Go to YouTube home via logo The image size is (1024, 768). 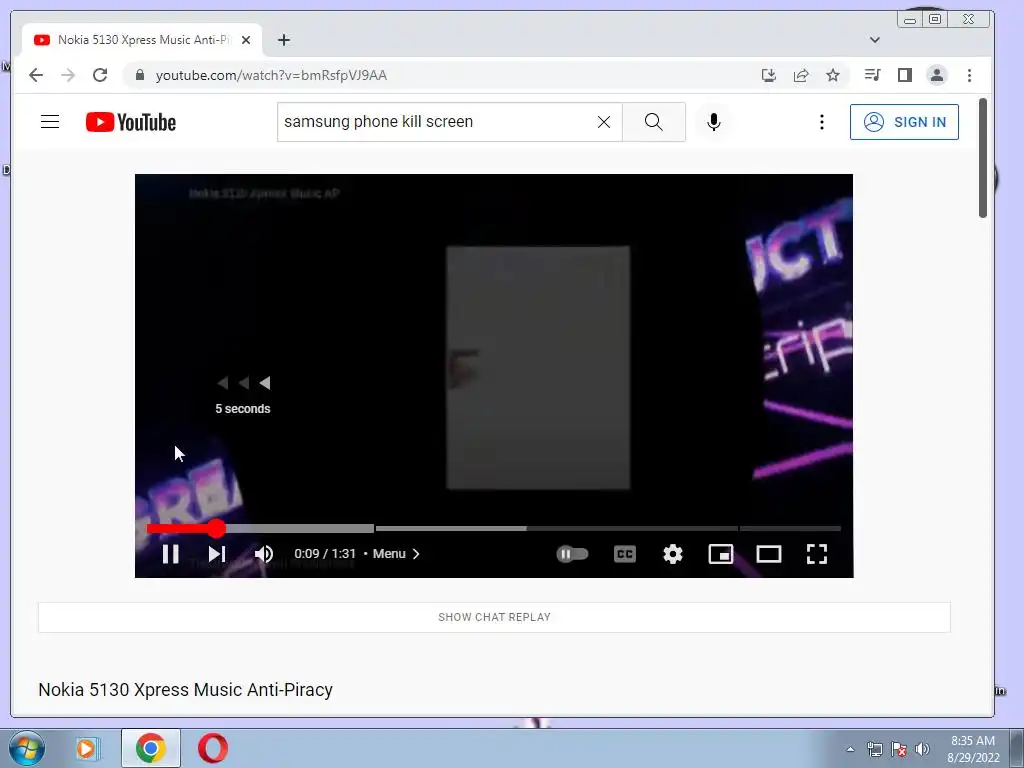(131, 122)
